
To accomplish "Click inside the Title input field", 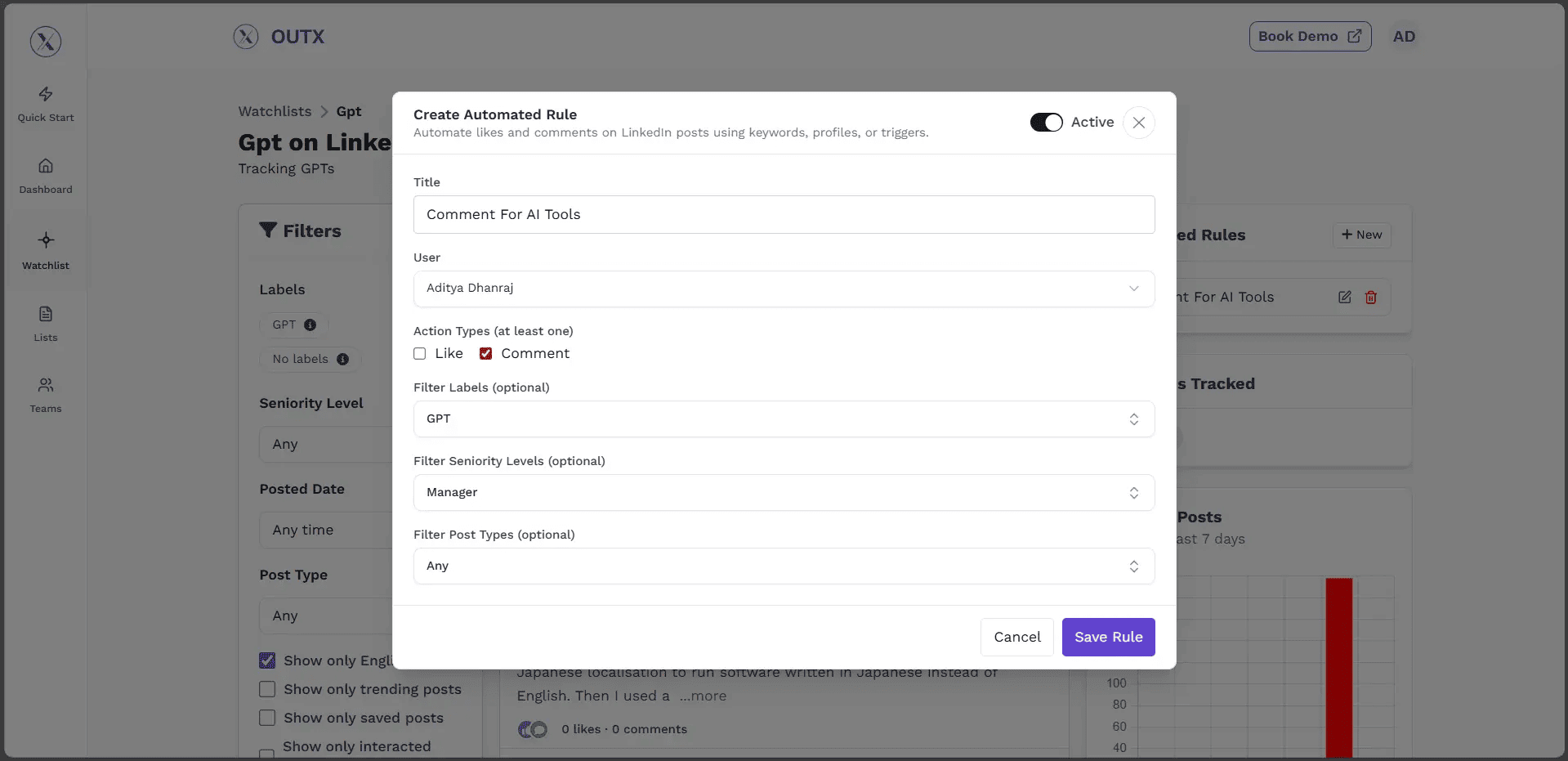I will [x=783, y=214].
